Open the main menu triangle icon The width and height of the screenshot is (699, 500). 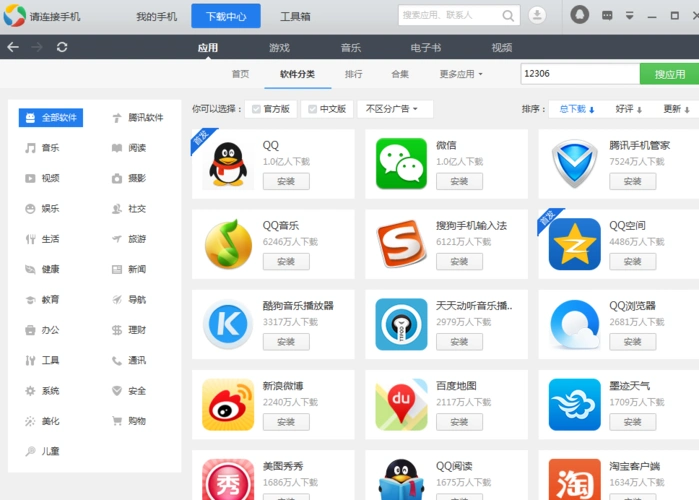(x=629, y=16)
